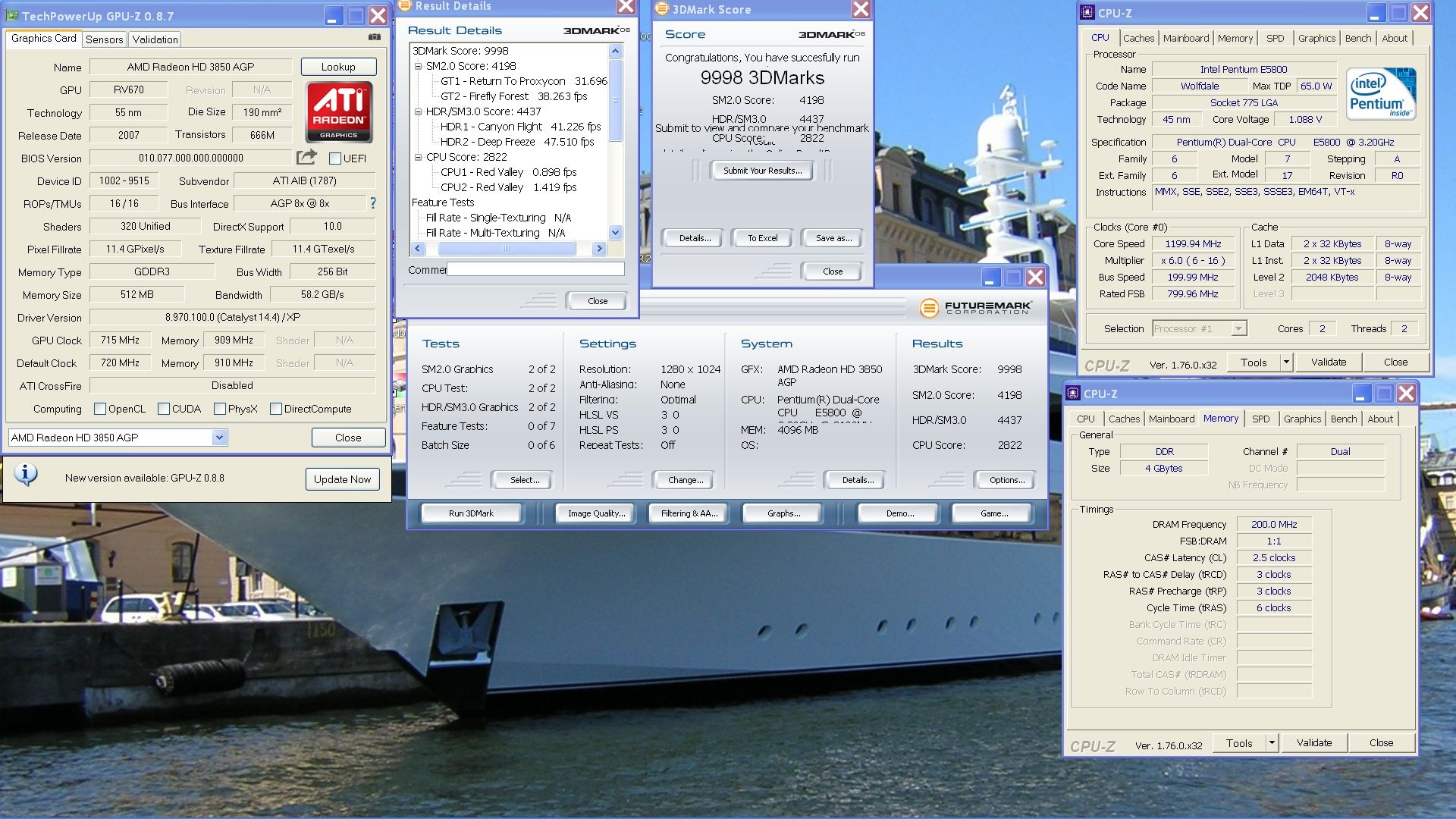Click scroll right arrow in Result Details
The height and width of the screenshot is (819, 1456).
coord(599,249)
